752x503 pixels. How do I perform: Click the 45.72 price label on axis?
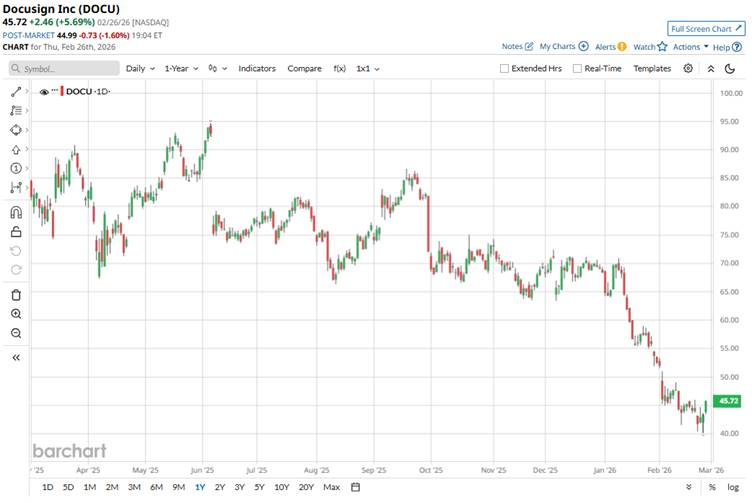[728, 401]
